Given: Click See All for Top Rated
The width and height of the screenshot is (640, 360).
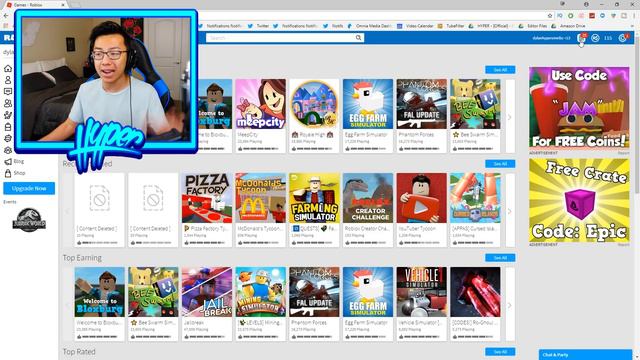Looking at the screenshot, I should 500,352.
